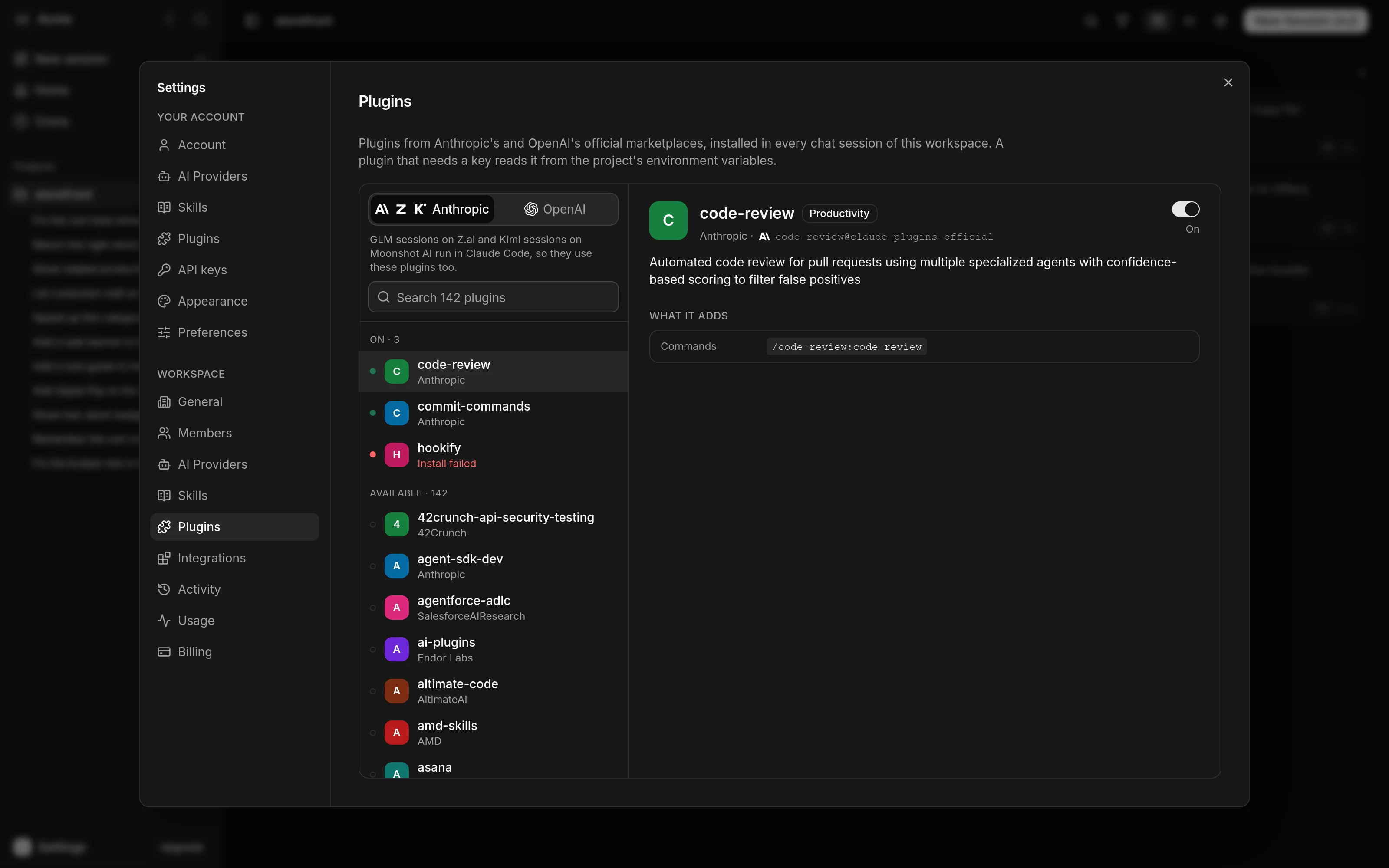Image resolution: width=1389 pixels, height=868 pixels.
Task: Open AI Providers under Workspace
Action: 234,464
